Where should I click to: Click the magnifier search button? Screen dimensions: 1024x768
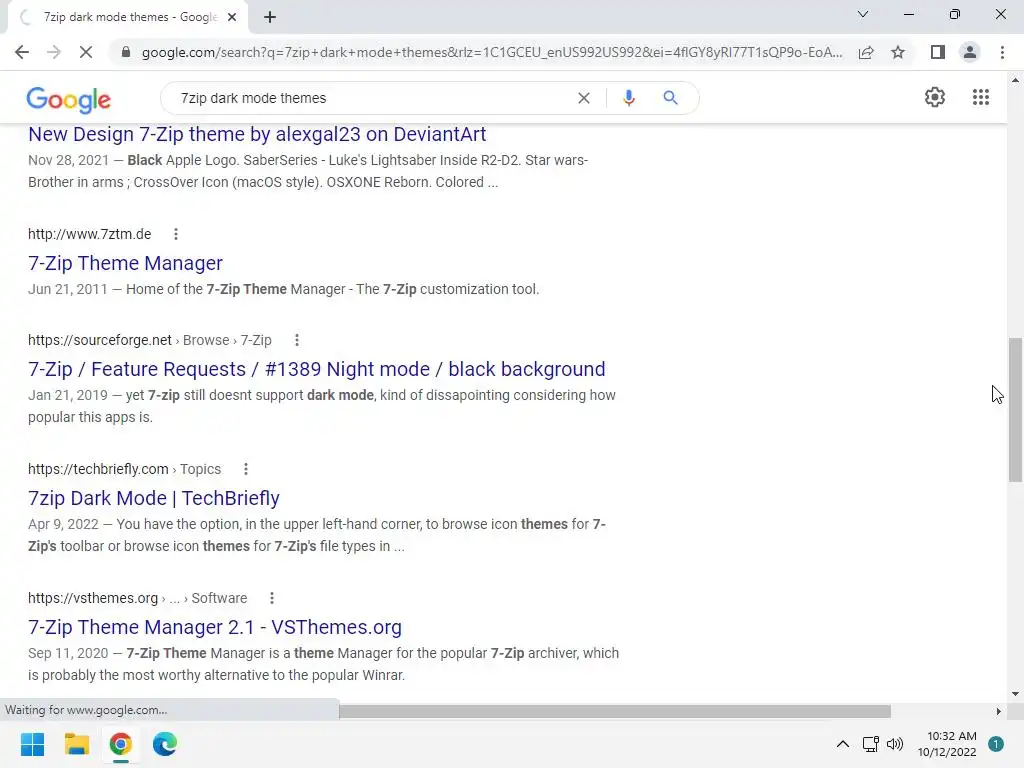click(x=670, y=98)
